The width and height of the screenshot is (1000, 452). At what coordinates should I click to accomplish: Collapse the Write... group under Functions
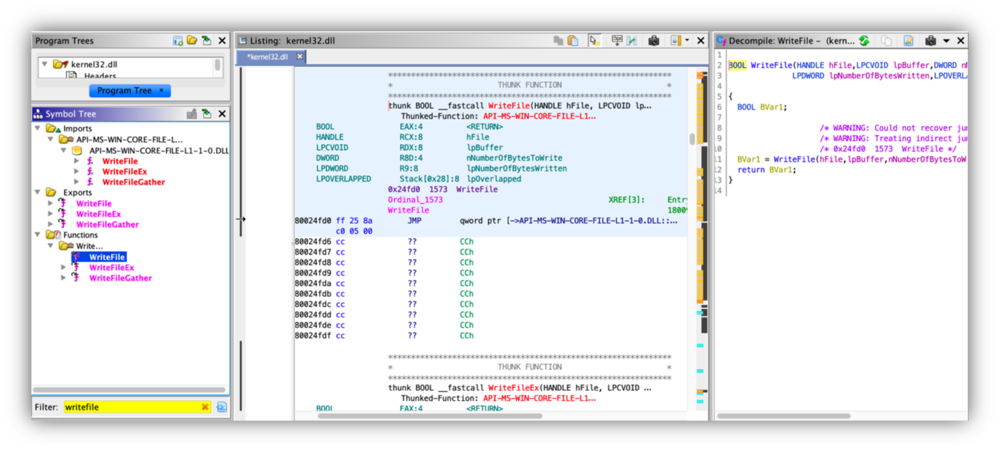coord(50,245)
